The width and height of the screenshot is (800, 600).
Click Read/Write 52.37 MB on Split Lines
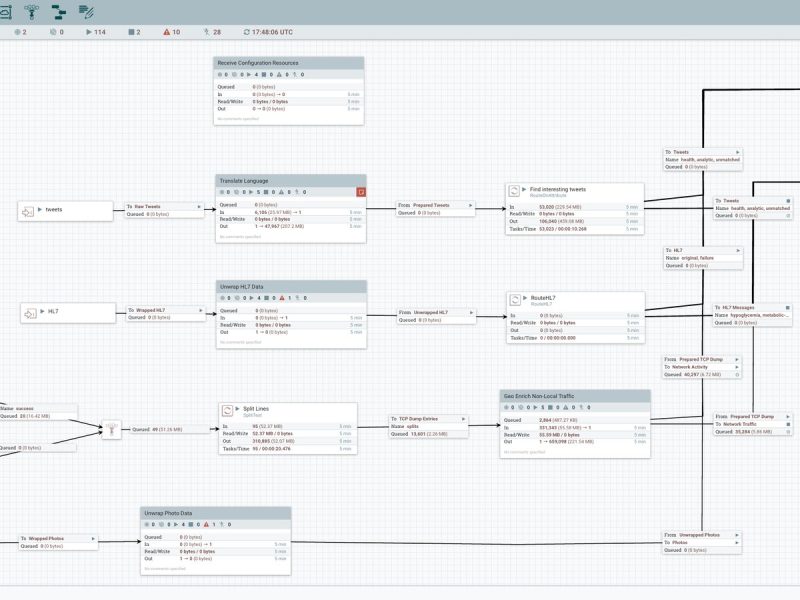pyautogui.click(x=272, y=434)
